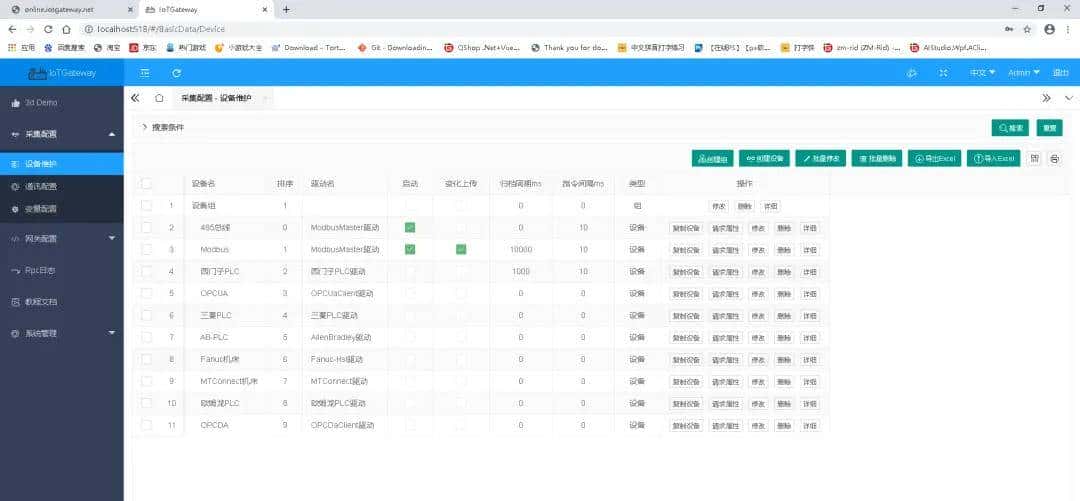Open the Admin user dropdown

1024,72
